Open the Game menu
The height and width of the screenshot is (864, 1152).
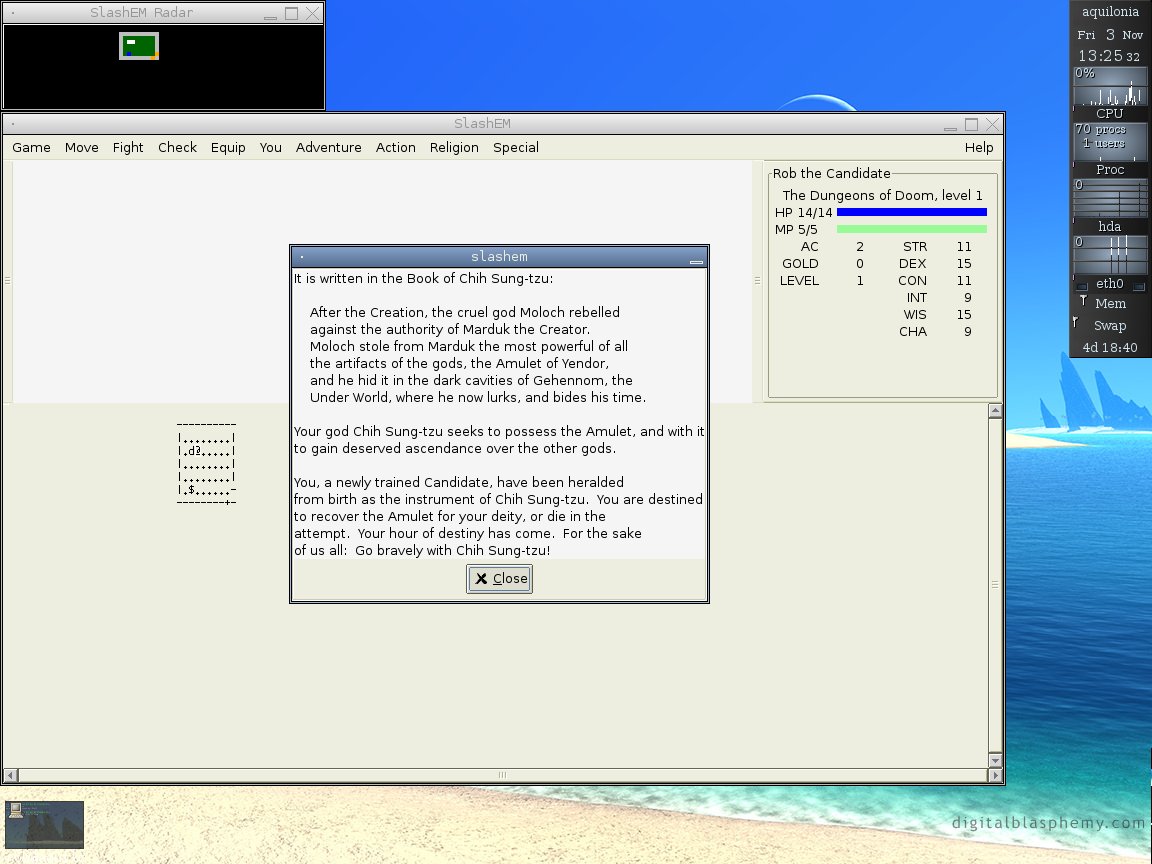31,147
